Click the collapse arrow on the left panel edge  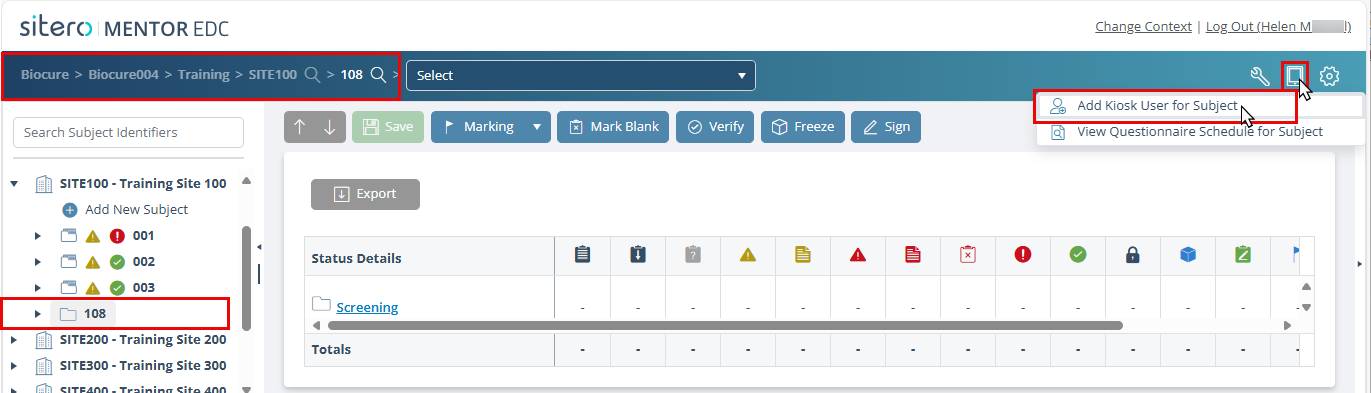point(259,247)
